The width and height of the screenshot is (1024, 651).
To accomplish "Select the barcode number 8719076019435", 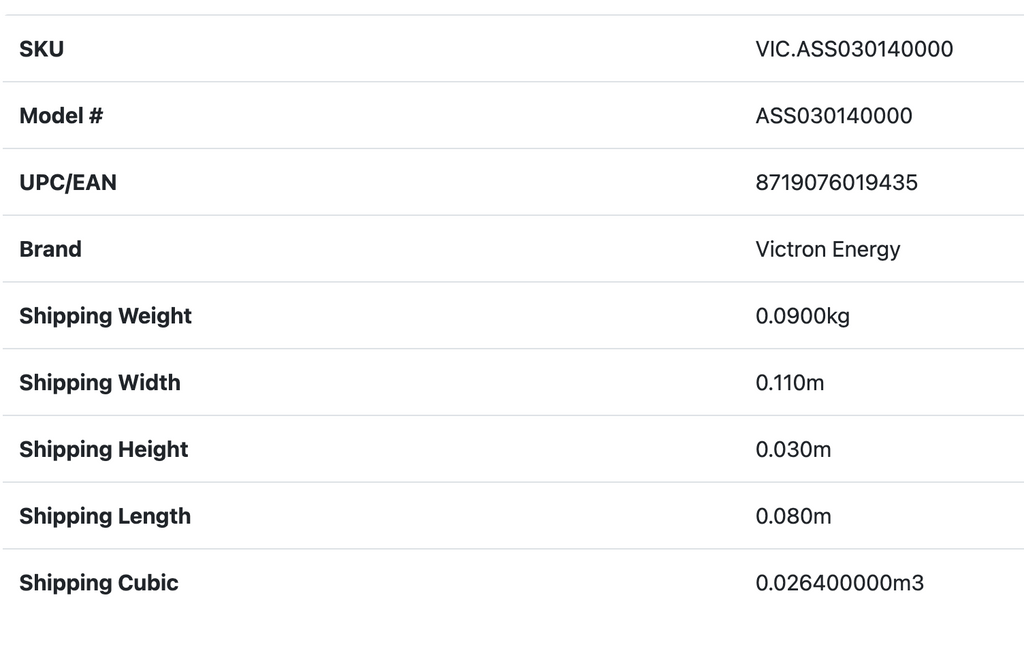I will [x=836, y=183].
